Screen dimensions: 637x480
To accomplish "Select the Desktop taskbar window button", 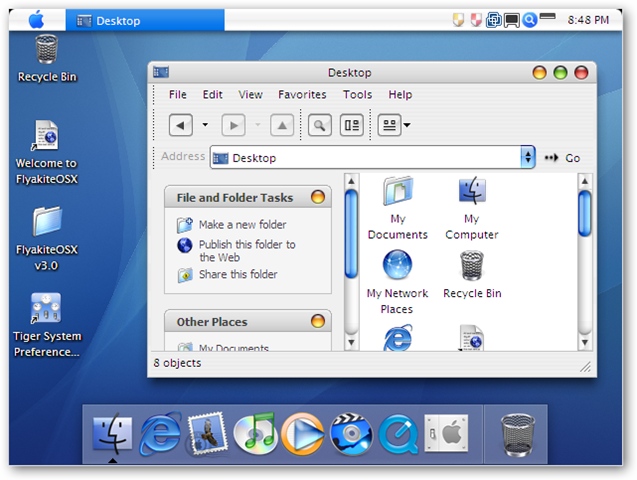I will point(145,20).
